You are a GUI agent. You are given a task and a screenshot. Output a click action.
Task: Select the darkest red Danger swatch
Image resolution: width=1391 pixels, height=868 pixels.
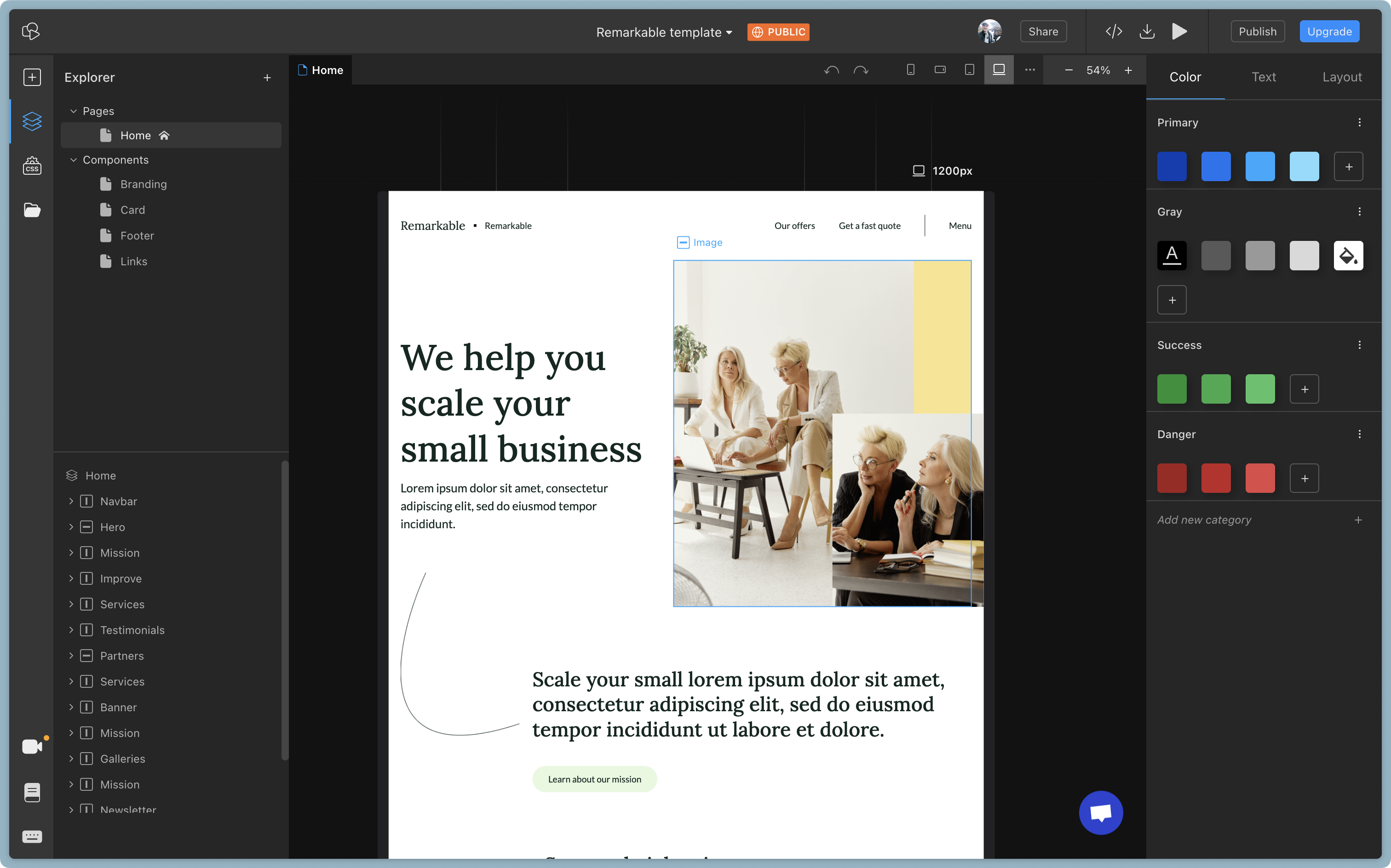click(x=1172, y=478)
